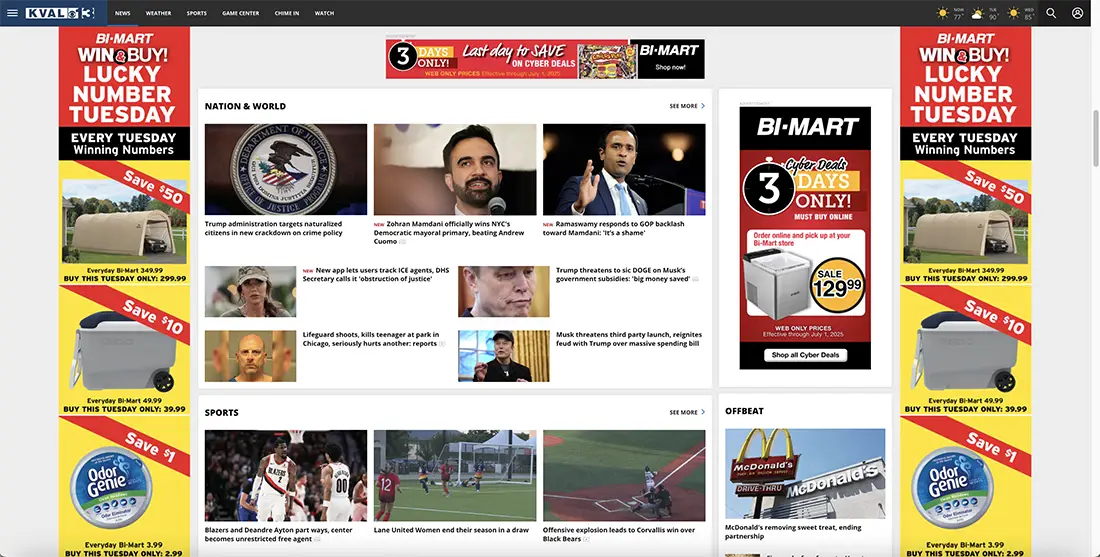Open New app tracks ICE agents headline

coord(376,274)
